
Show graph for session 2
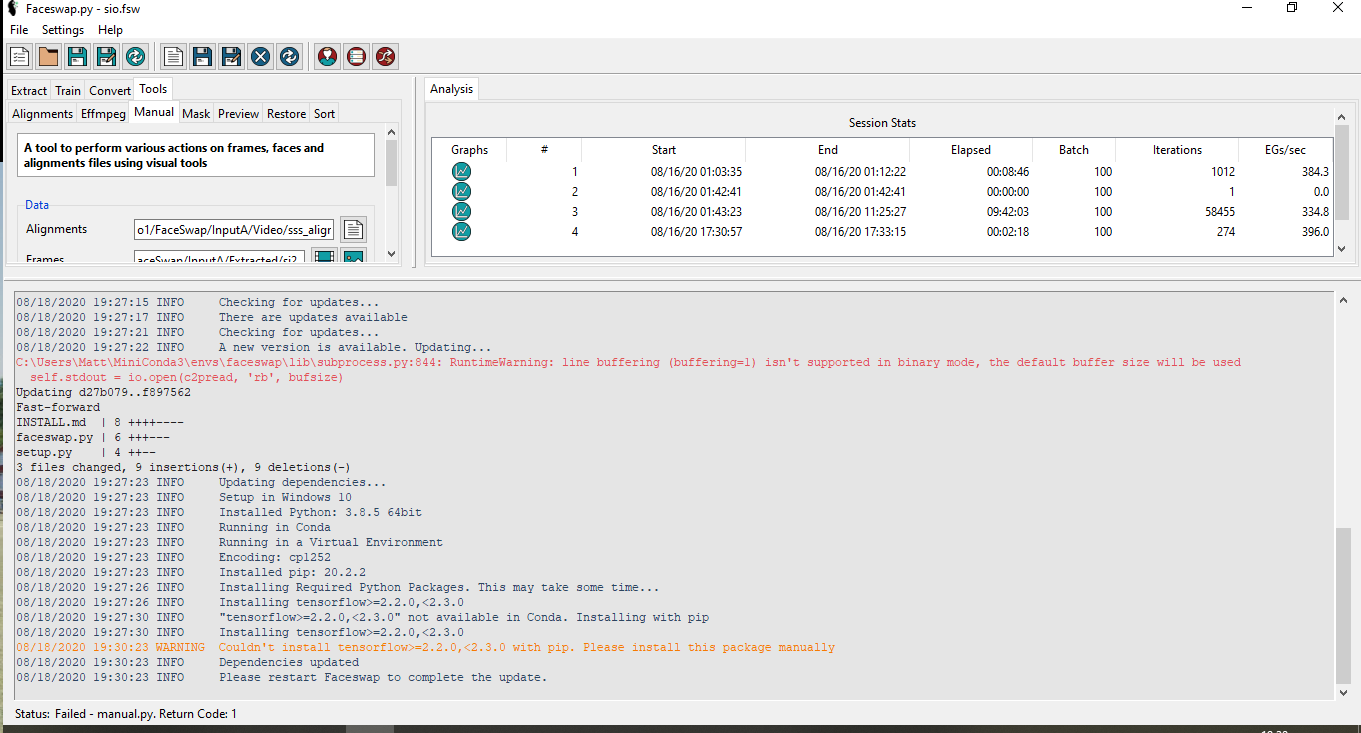461,191
